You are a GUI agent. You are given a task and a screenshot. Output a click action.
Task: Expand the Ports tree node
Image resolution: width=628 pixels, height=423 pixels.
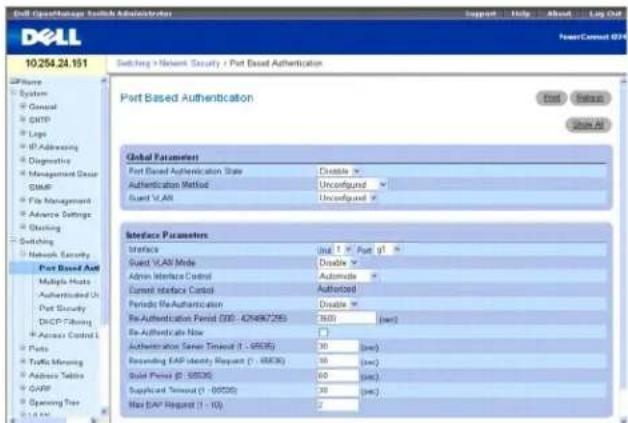pyautogui.click(x=23, y=348)
